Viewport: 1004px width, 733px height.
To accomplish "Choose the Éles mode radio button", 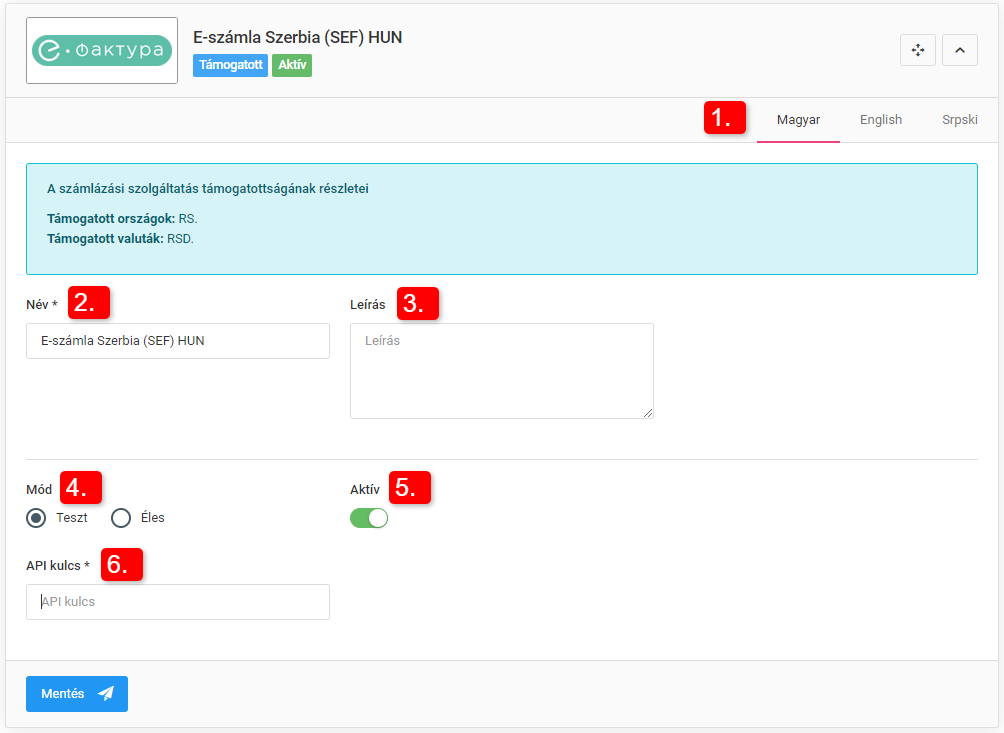I will [x=122, y=518].
